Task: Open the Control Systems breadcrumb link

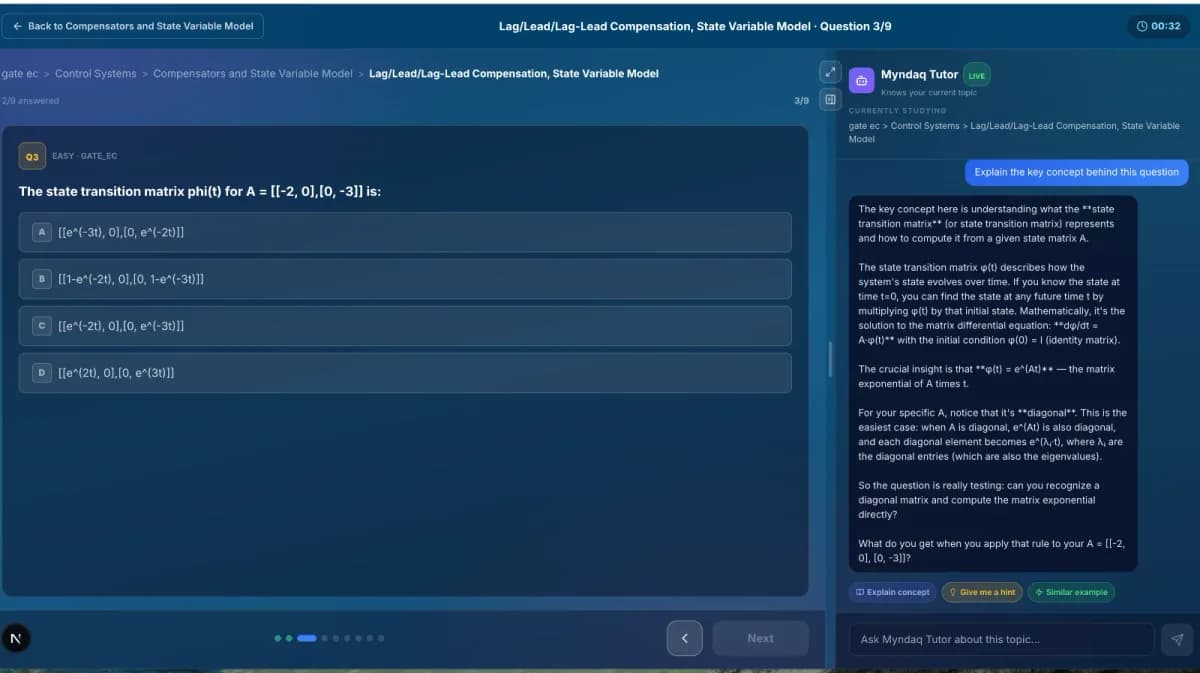Action: coord(96,74)
